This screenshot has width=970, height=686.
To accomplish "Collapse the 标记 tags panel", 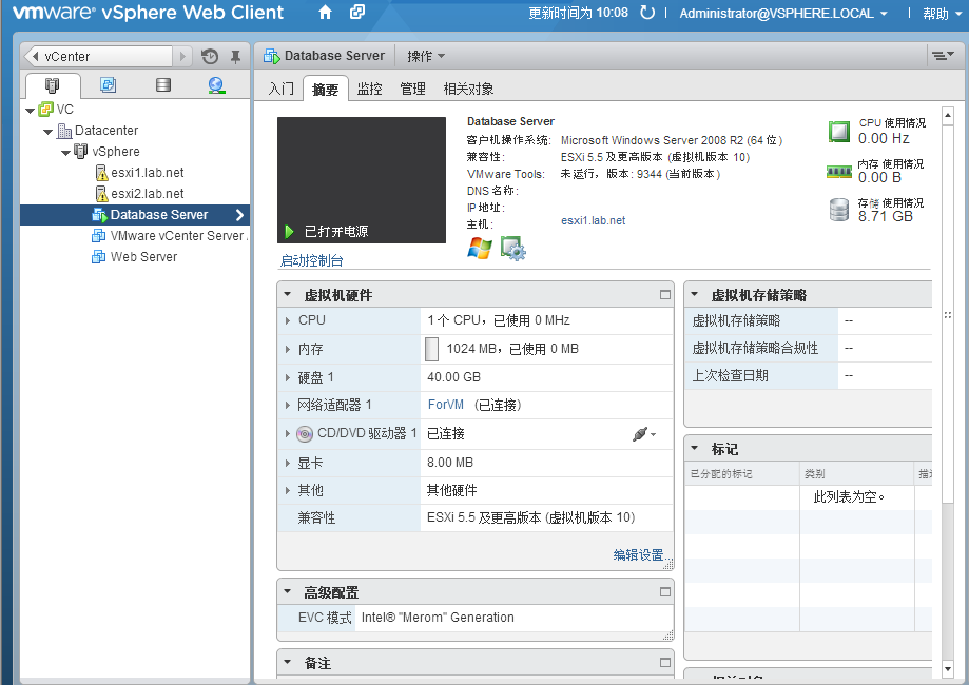I will tap(695, 448).
